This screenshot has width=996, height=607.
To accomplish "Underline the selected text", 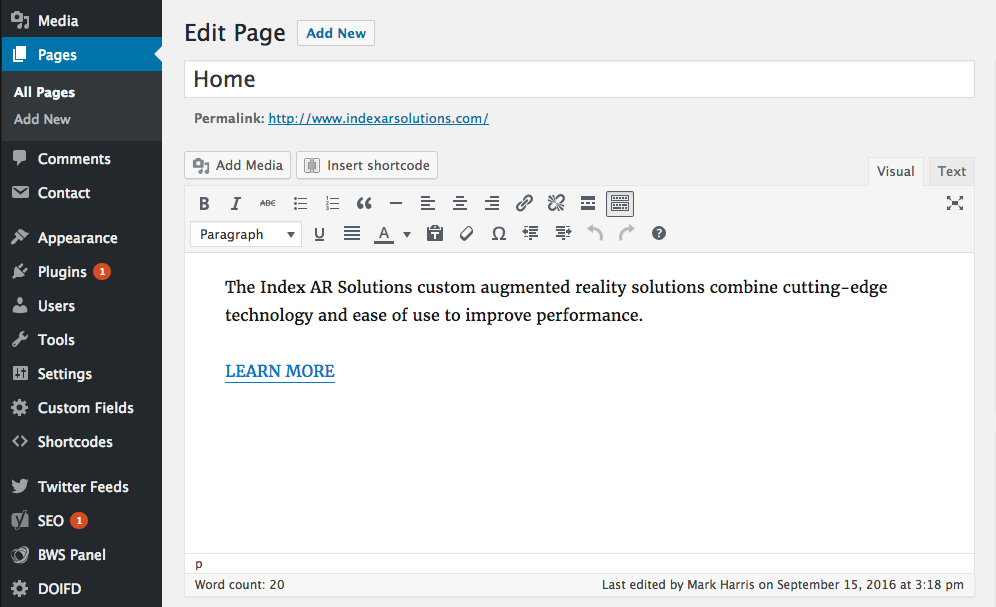I will (320, 234).
